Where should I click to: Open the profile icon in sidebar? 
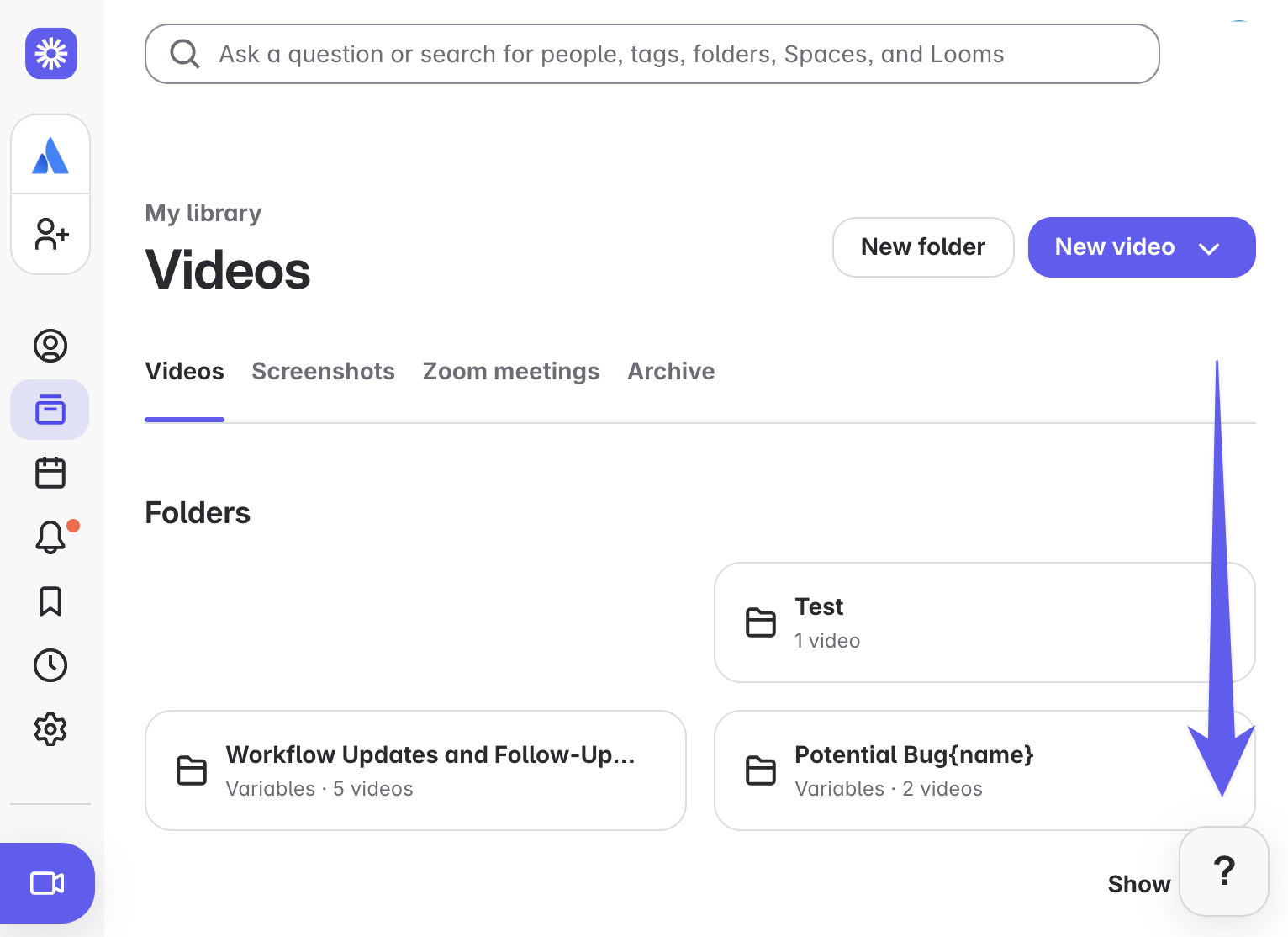tap(50, 346)
